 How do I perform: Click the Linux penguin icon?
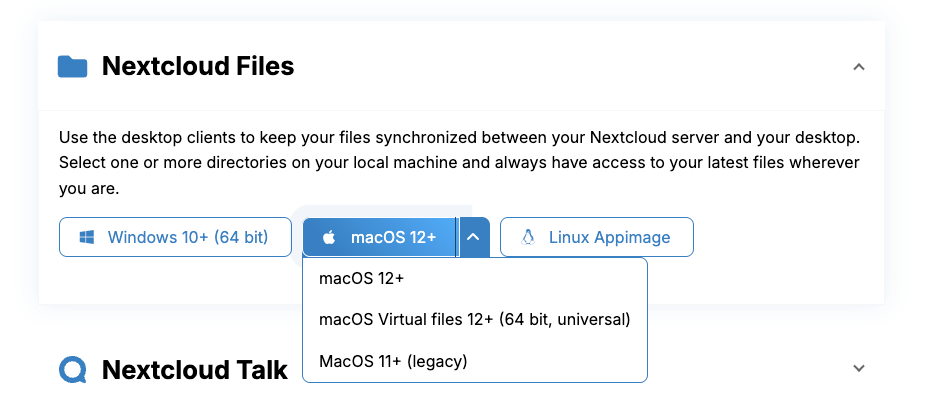pos(528,238)
